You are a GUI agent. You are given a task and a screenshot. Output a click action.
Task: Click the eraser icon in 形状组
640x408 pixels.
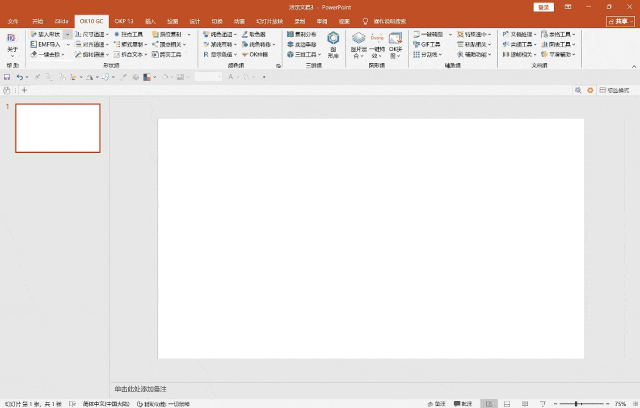pos(33,54)
